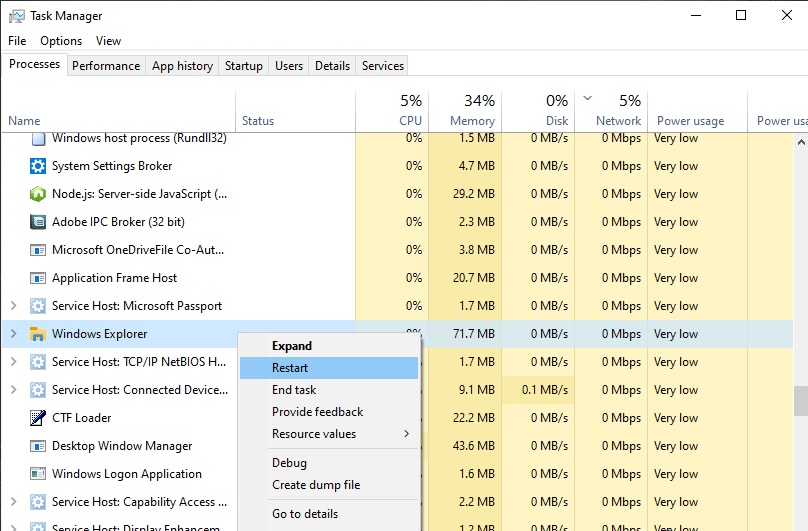The image size is (808, 531).
Task: Switch to the Startup tab
Action: [x=243, y=66]
